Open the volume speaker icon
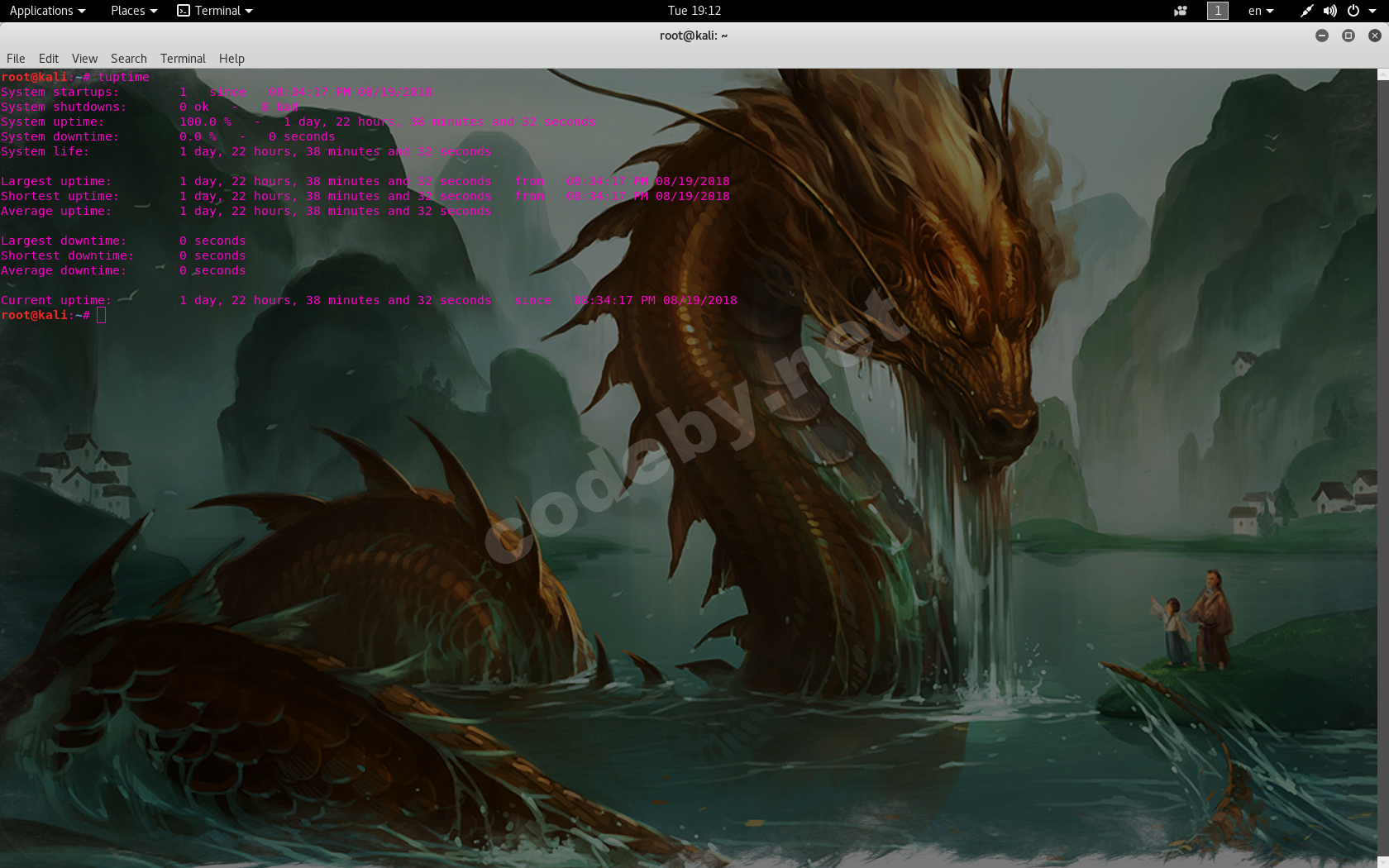 pos(1329,11)
